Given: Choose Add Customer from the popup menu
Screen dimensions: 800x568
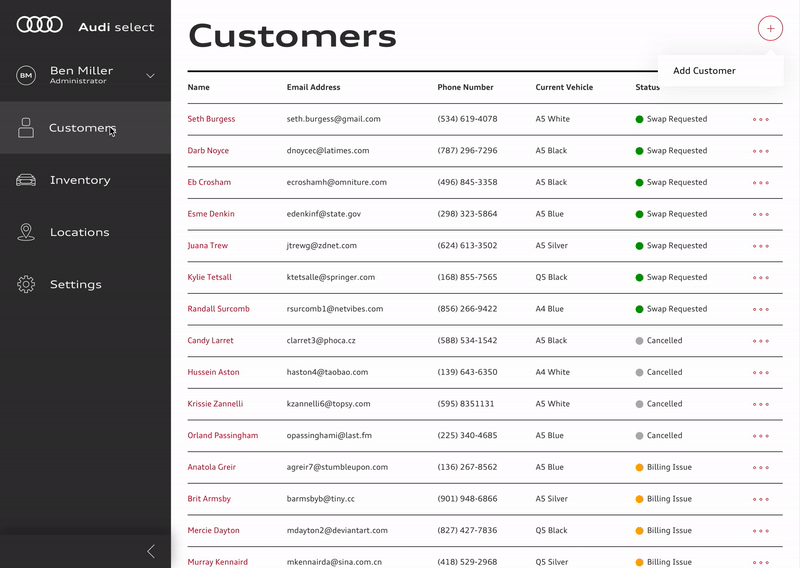Looking at the screenshot, I should click(704, 71).
